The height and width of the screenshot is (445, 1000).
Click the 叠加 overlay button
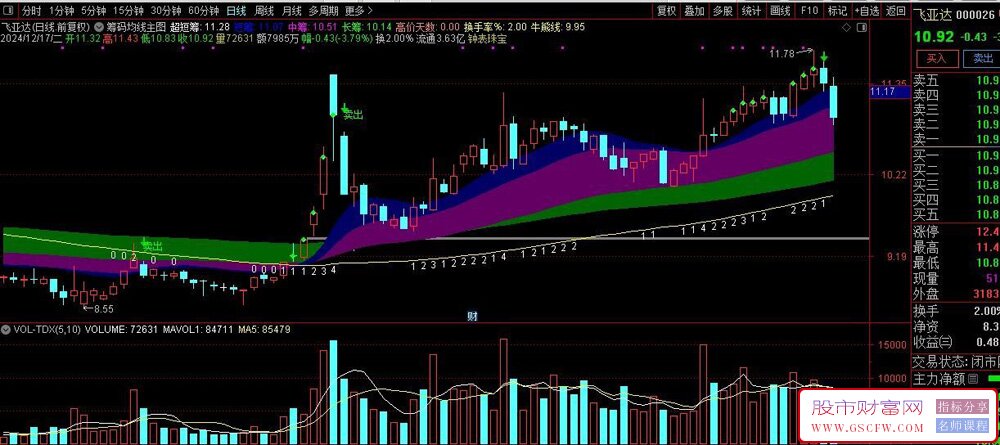point(695,11)
